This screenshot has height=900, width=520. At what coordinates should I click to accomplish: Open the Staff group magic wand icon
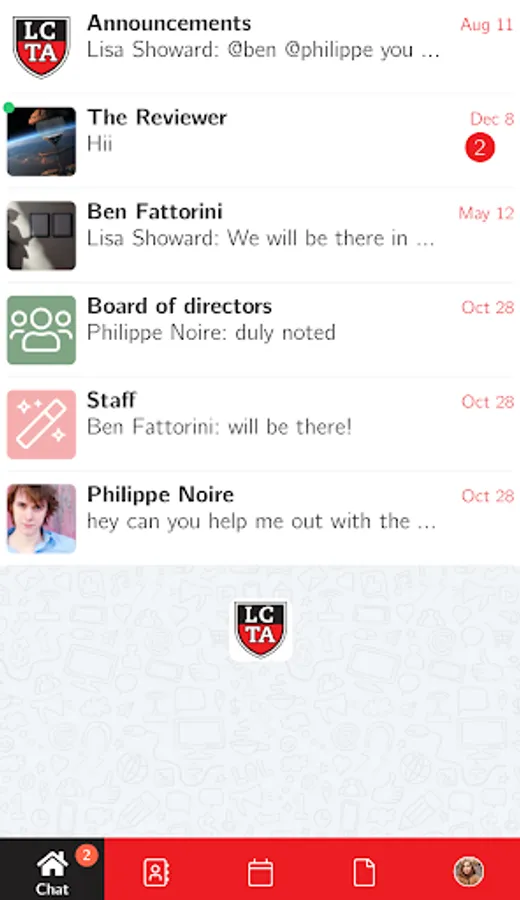41,424
